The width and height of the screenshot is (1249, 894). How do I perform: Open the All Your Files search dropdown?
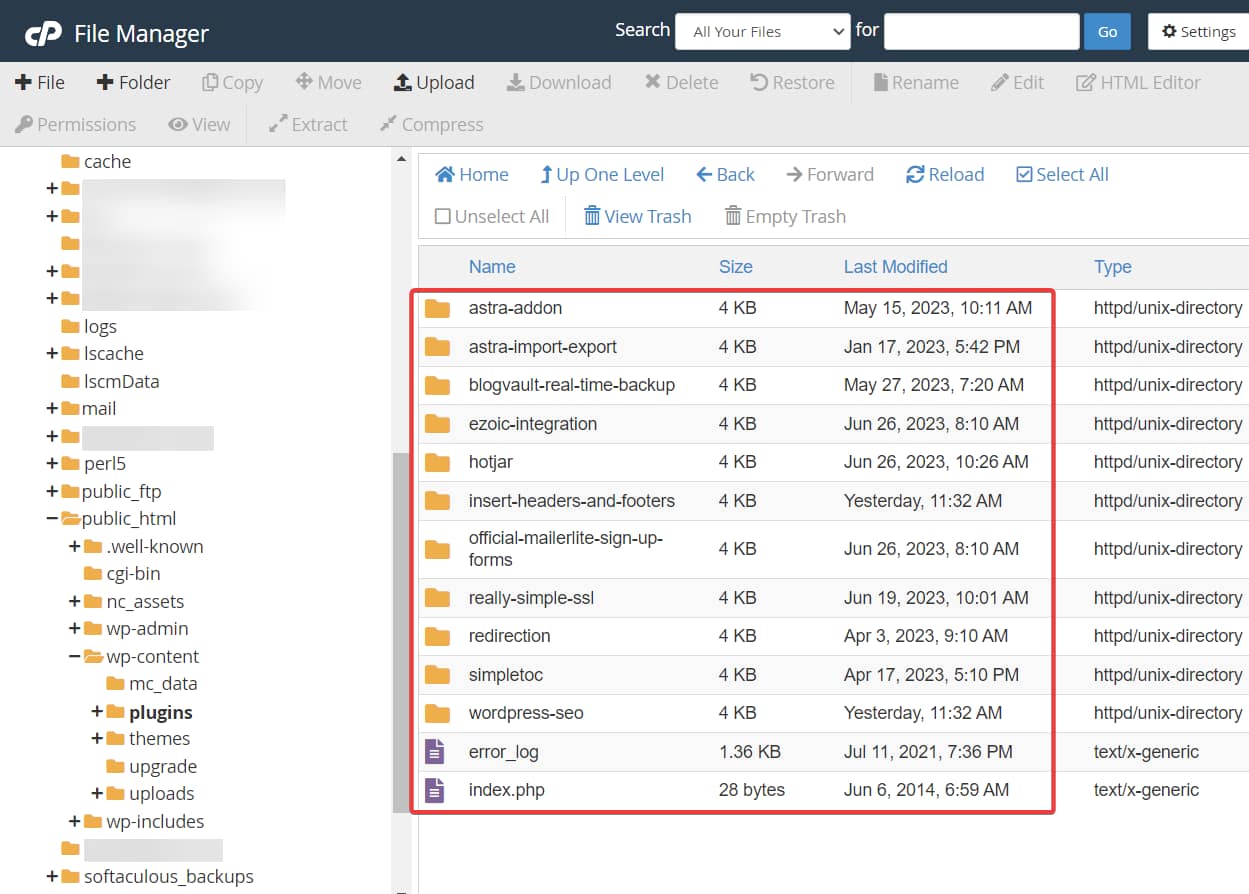(762, 31)
